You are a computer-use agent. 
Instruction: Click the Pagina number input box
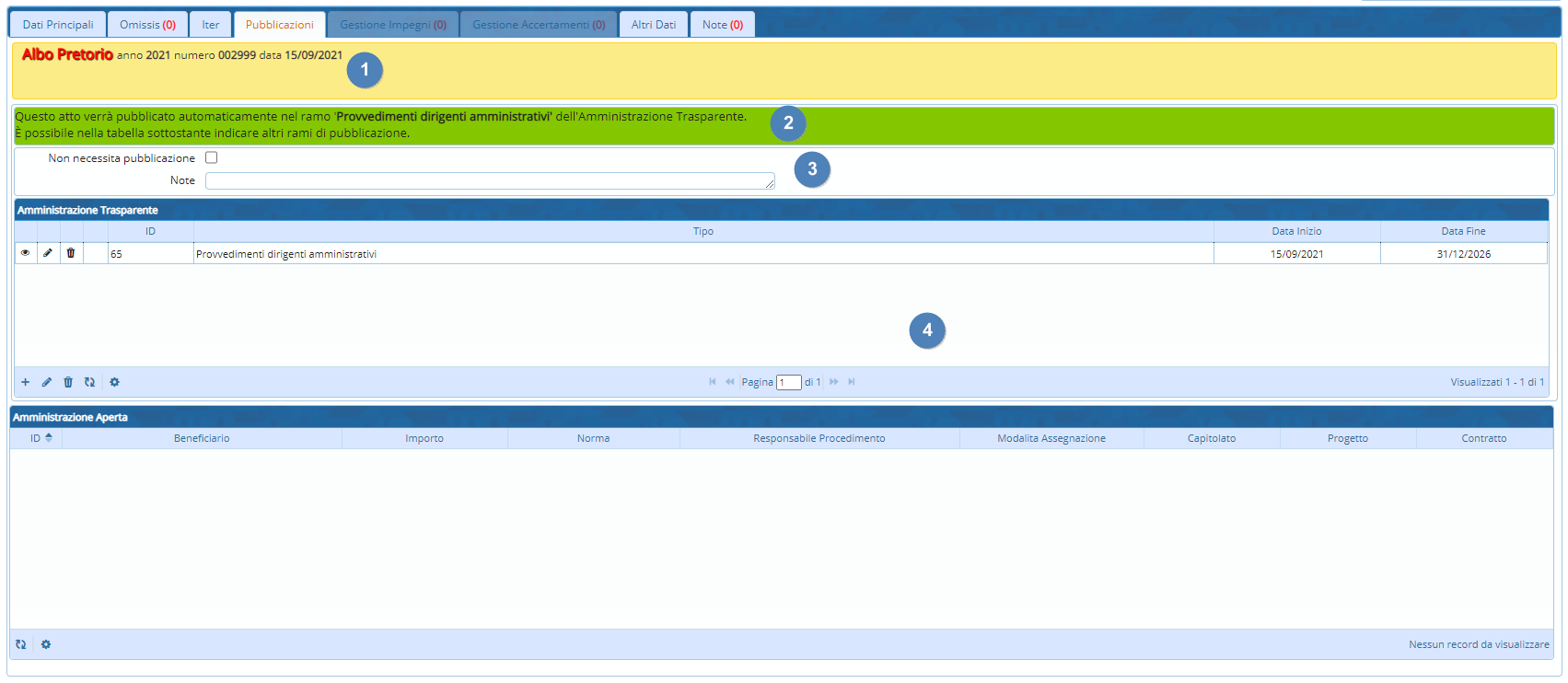click(788, 383)
